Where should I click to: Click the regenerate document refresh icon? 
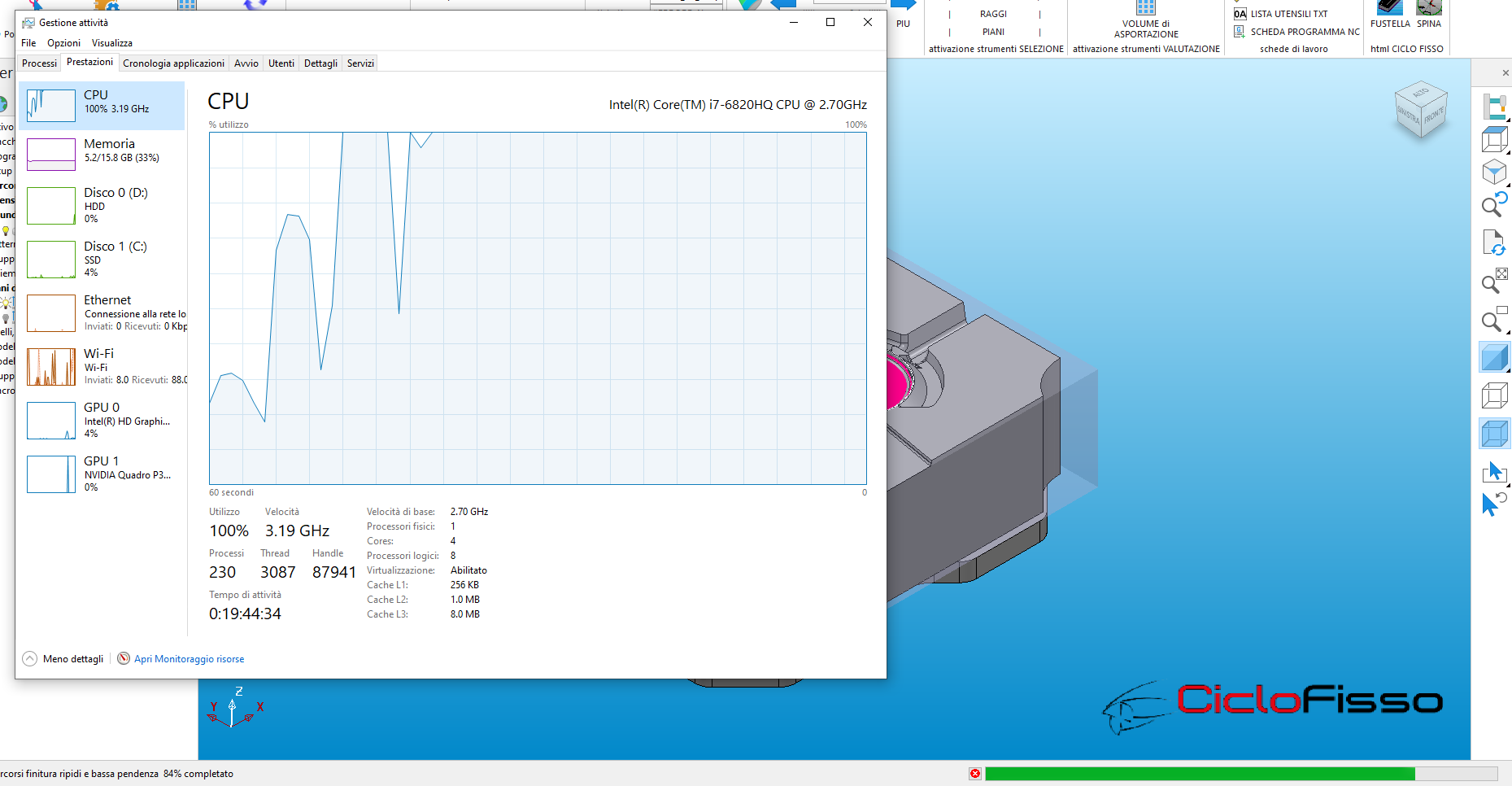(x=1495, y=242)
